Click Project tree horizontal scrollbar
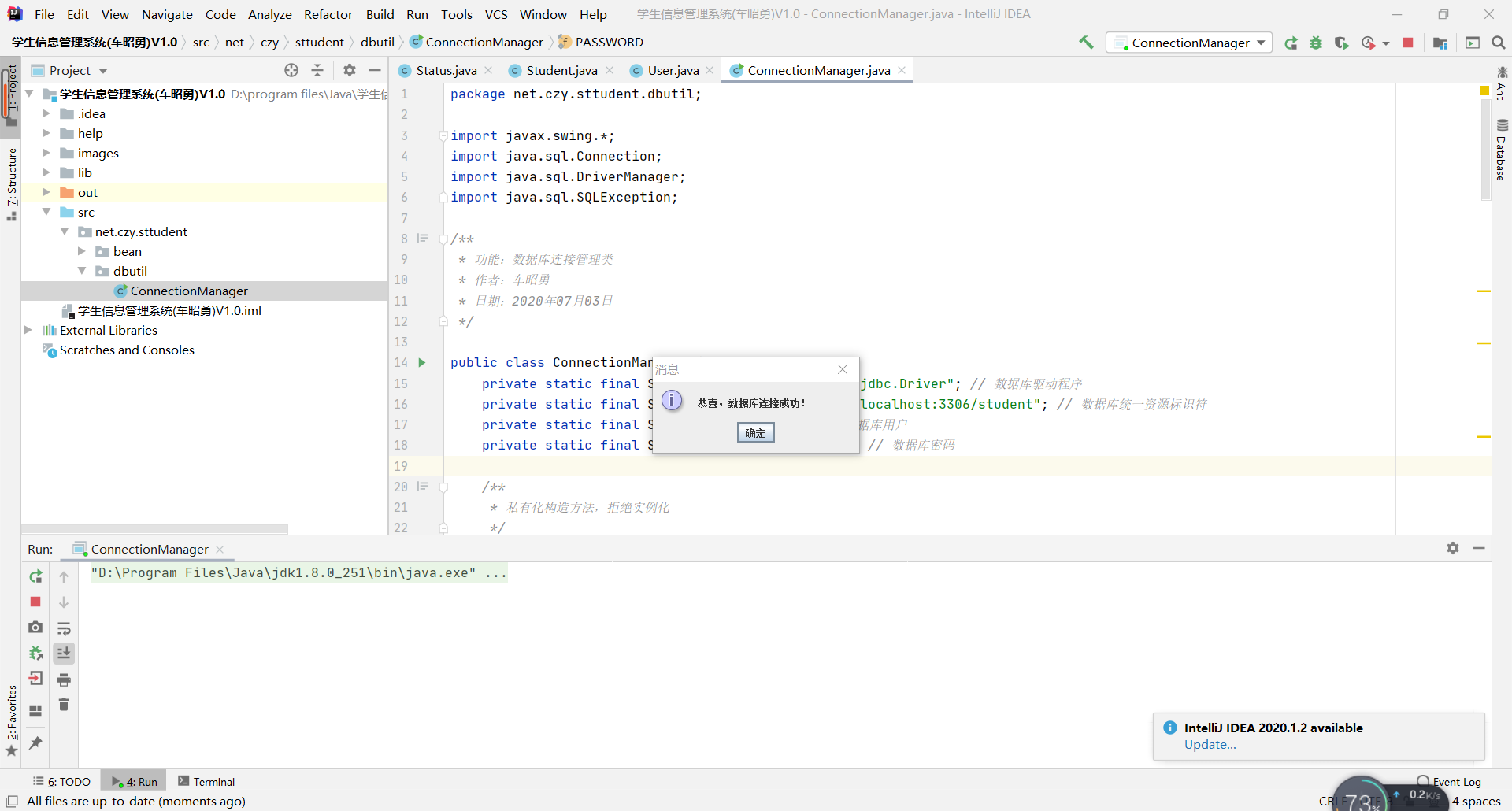This screenshot has height=811, width=1512. coord(154,529)
